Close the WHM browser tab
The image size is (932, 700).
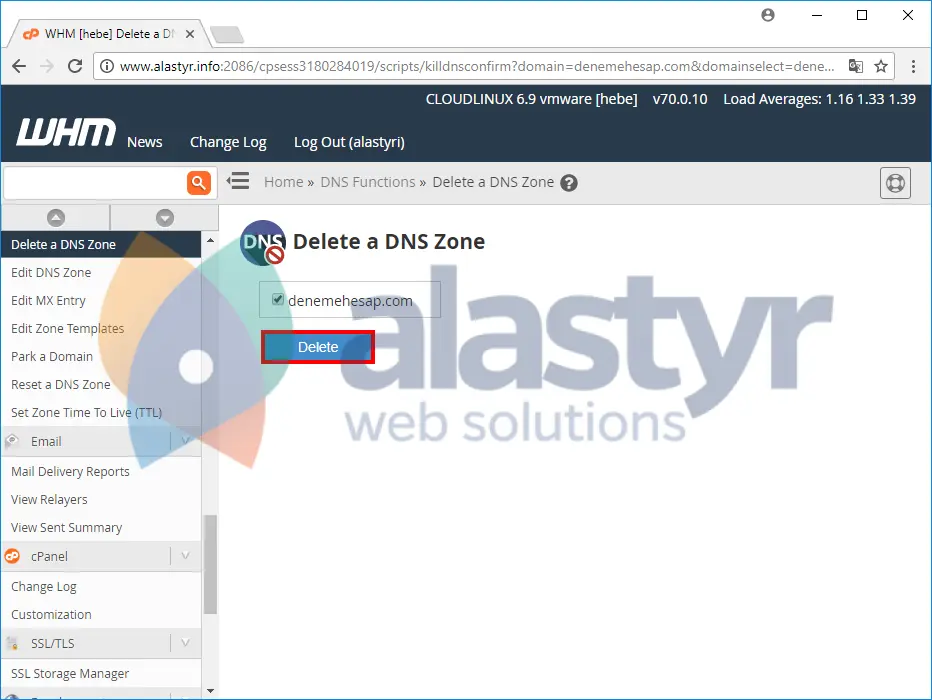[190, 34]
